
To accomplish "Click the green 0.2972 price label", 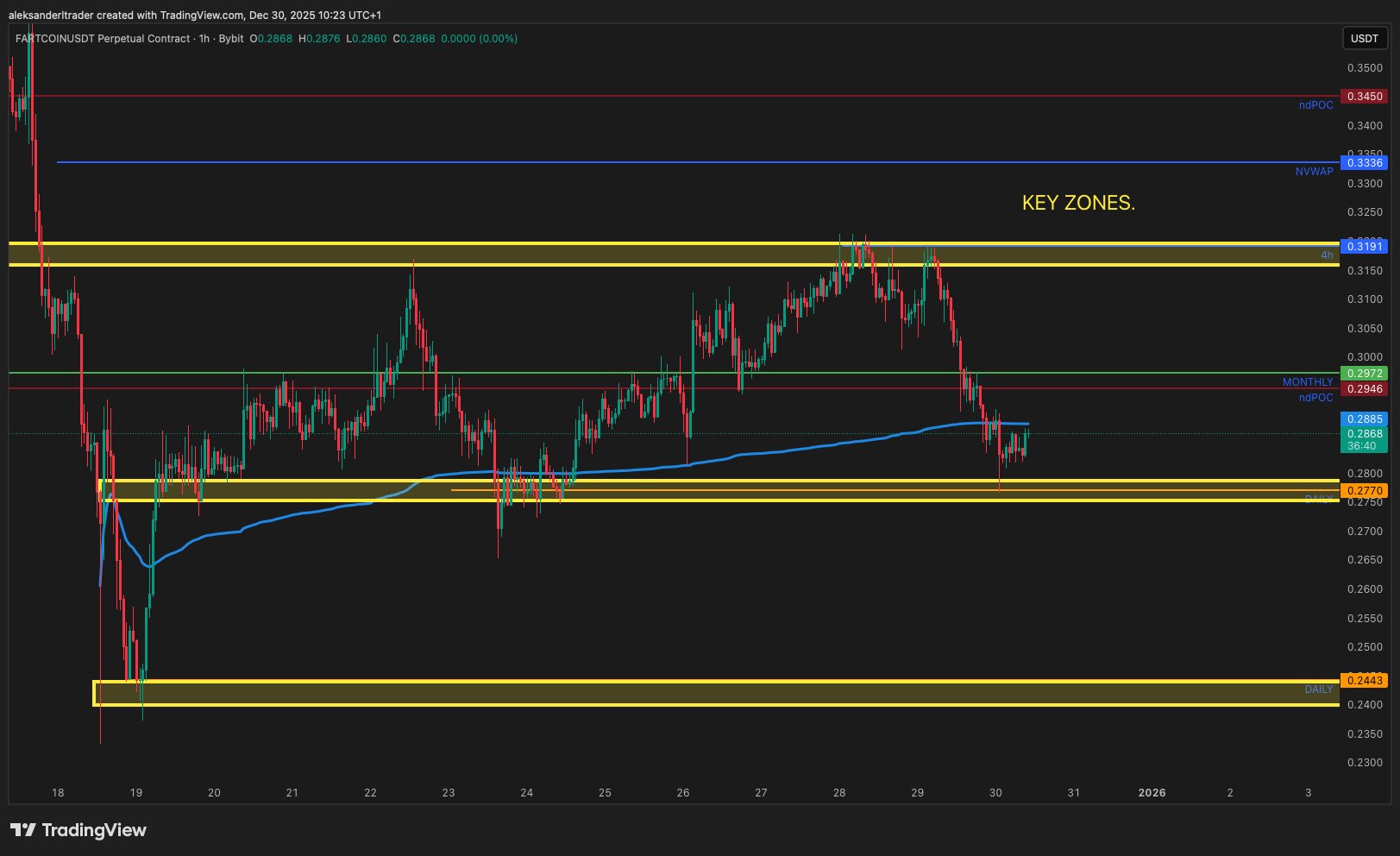I will 1364,374.
